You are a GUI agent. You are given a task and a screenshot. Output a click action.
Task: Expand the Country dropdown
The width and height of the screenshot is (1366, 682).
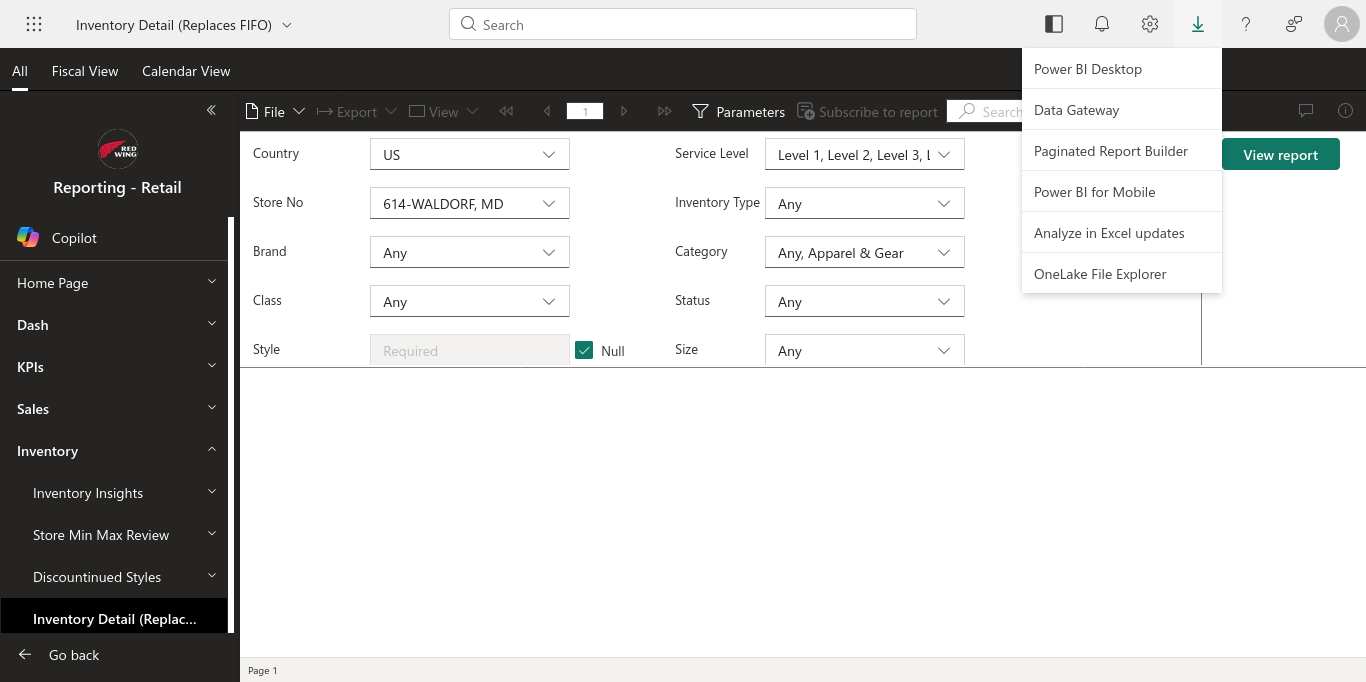tap(469, 154)
